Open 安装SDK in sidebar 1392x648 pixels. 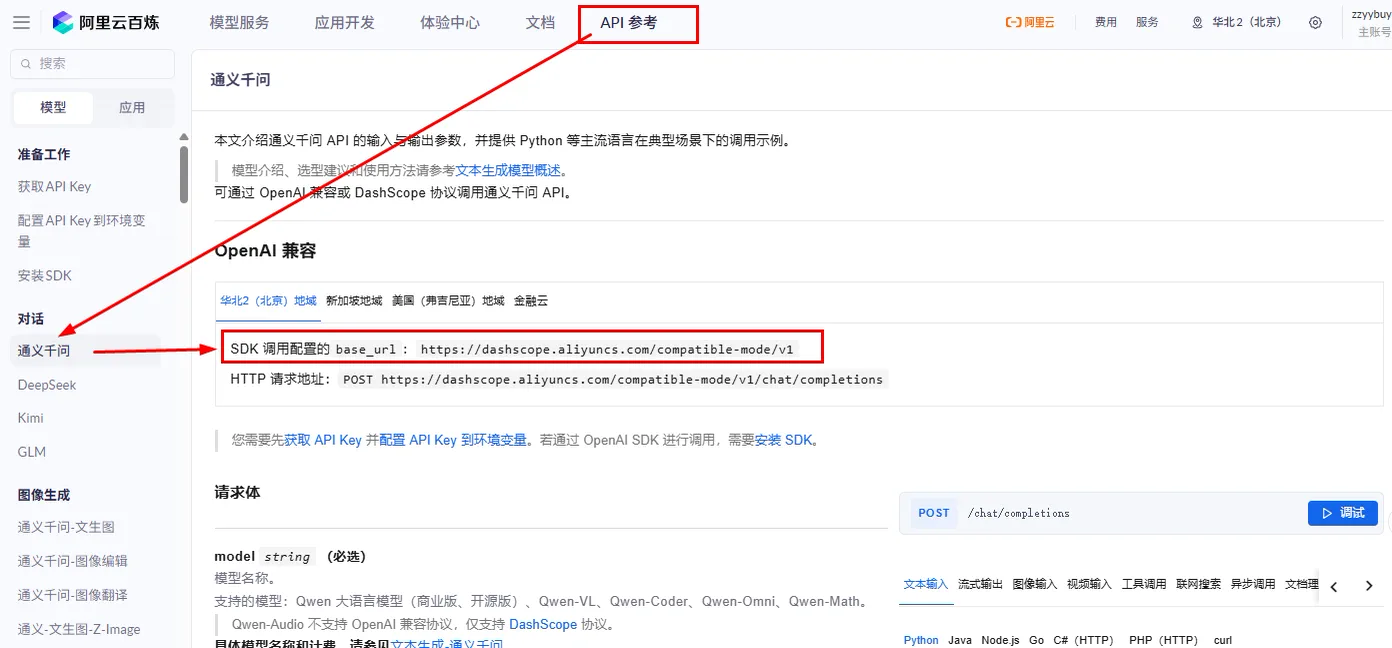(x=45, y=275)
